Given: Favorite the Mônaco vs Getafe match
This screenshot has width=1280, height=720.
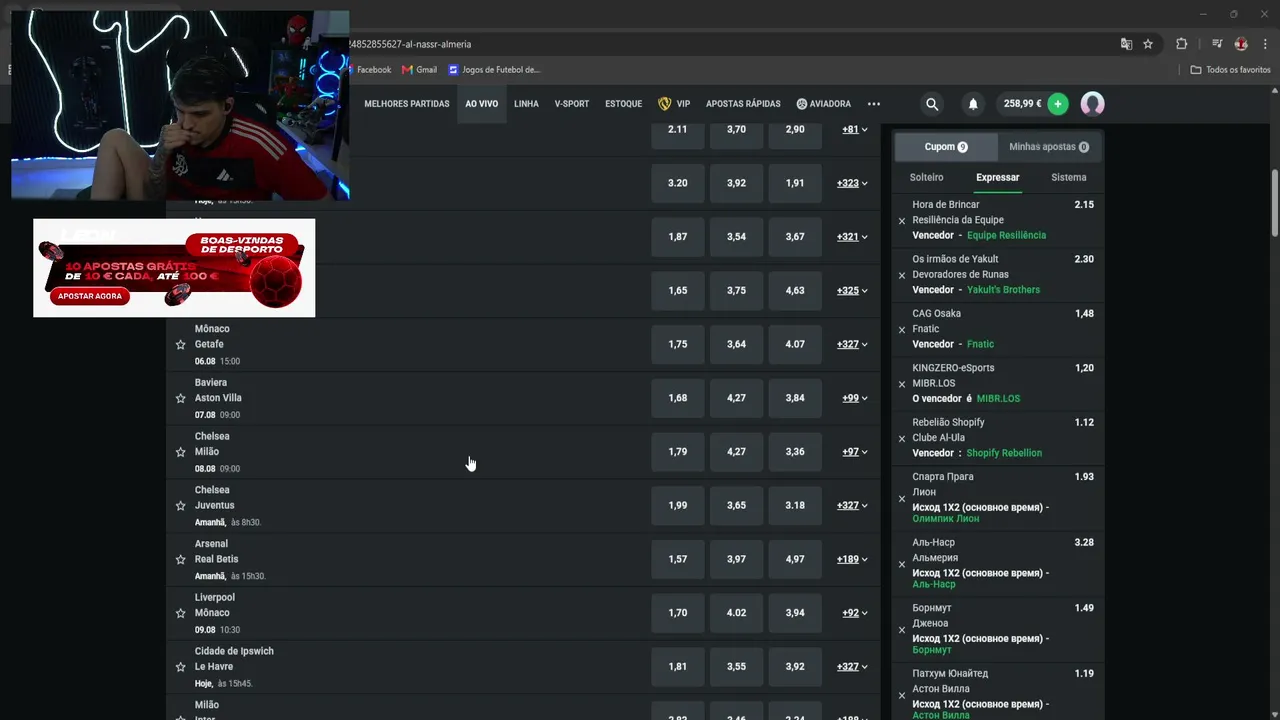Looking at the screenshot, I should point(181,345).
